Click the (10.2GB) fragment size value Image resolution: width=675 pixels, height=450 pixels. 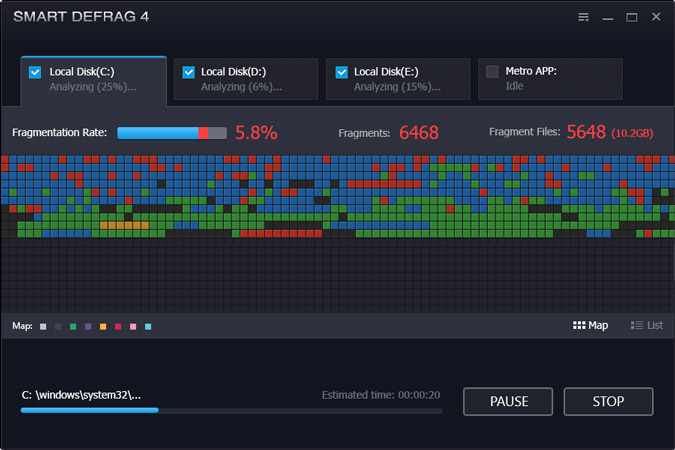click(x=632, y=133)
